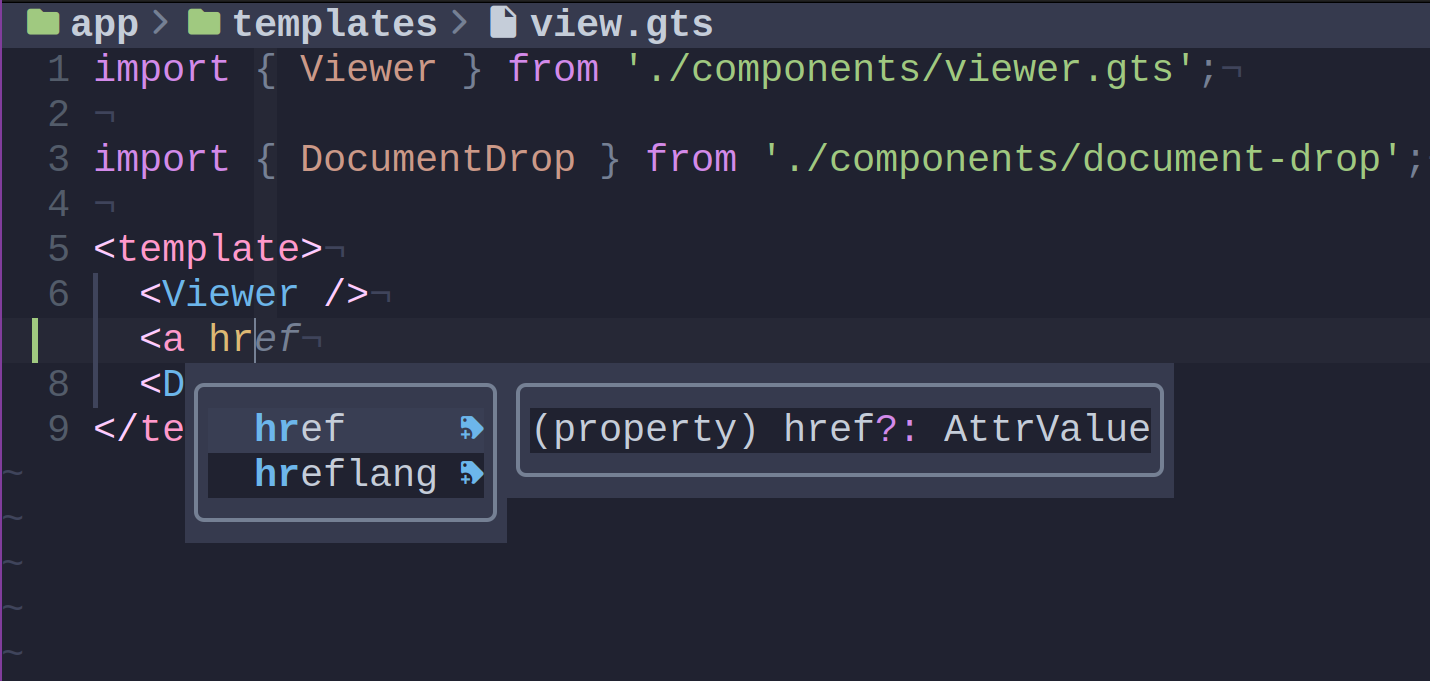Click the templates folder icon in breadcrumb

[x=203, y=21]
